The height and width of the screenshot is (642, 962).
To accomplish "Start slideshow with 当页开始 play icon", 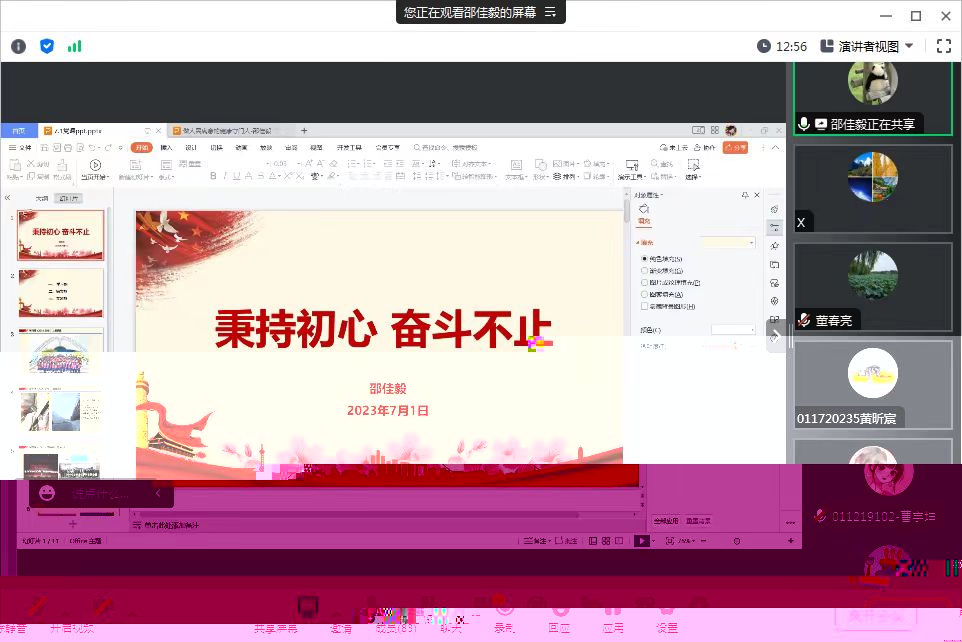I will tap(95, 165).
